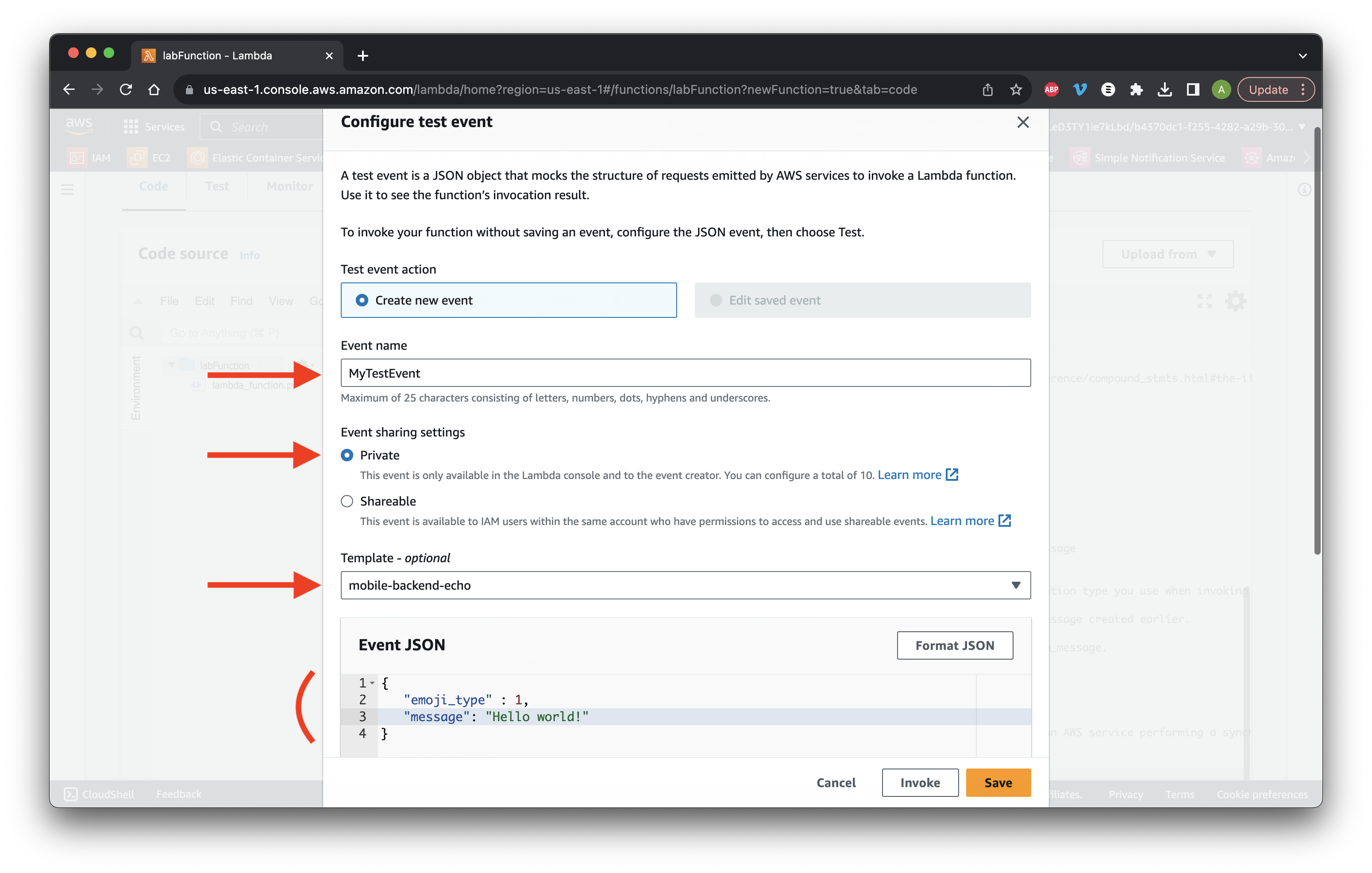Viewport: 1372px width, 873px height.
Task: Open the info panel circle icon
Action: 1304,189
